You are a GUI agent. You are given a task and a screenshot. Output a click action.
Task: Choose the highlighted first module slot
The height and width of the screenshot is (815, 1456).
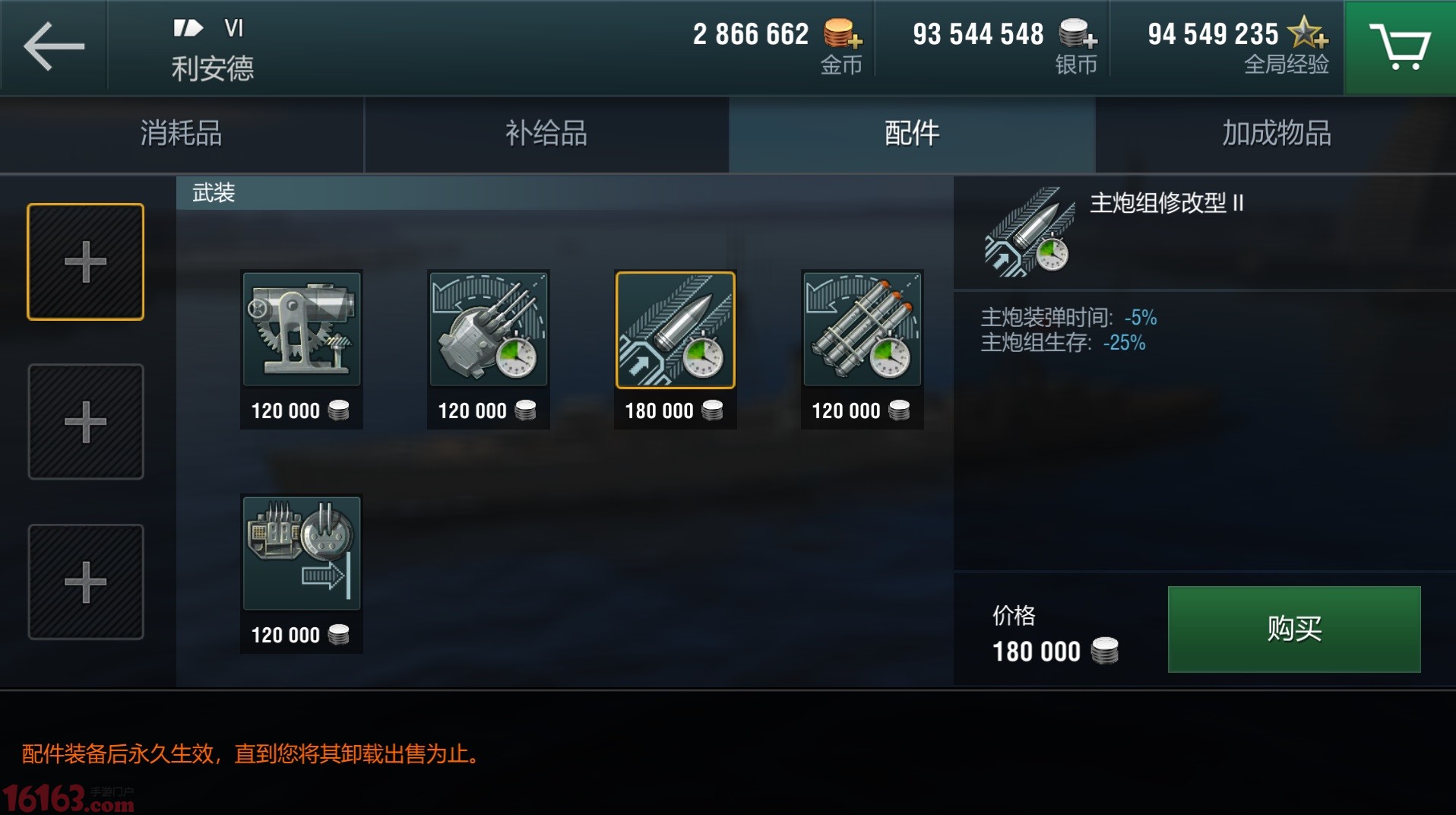click(85, 262)
